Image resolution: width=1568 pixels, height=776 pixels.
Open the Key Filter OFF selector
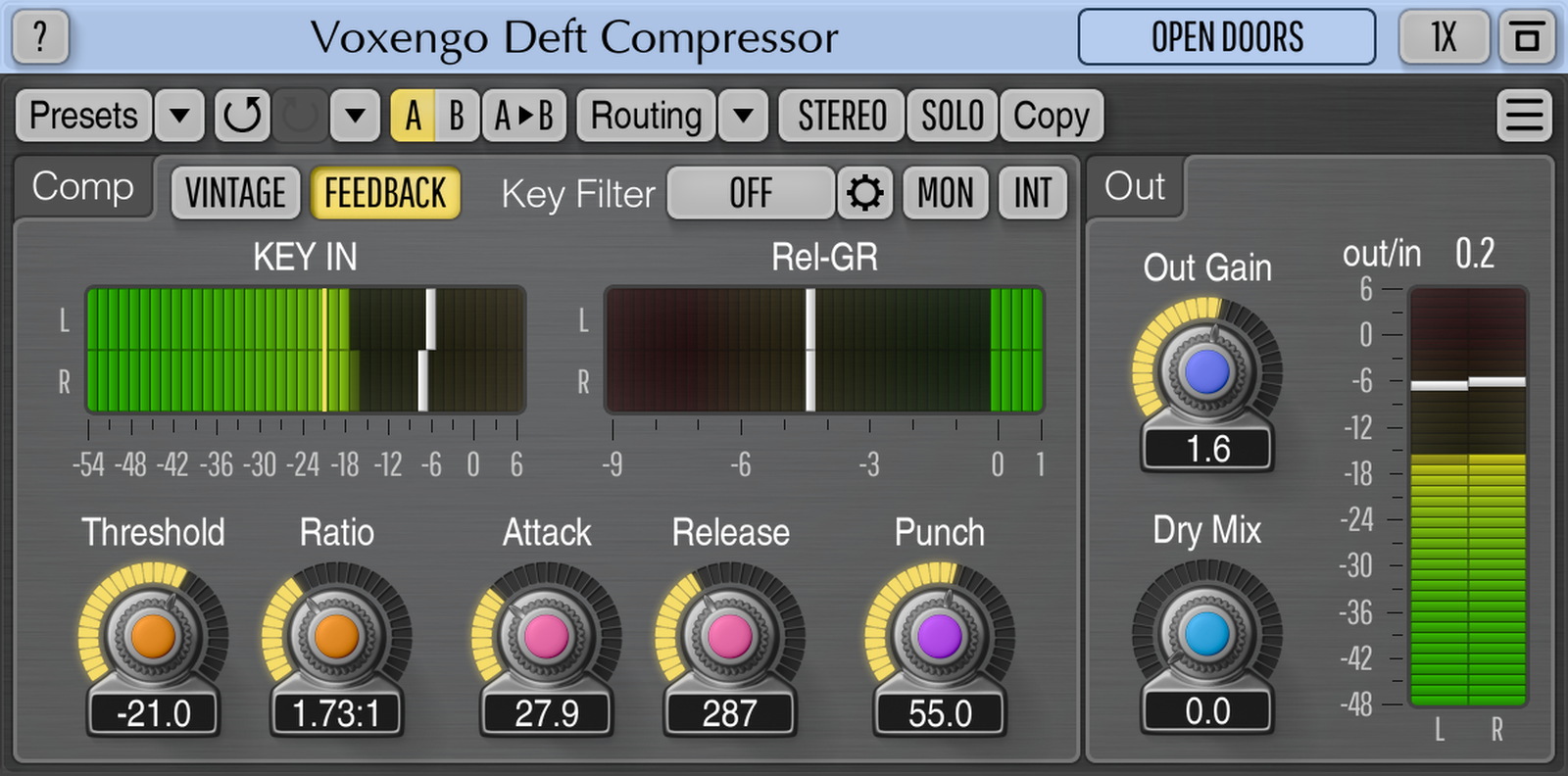pos(751,193)
